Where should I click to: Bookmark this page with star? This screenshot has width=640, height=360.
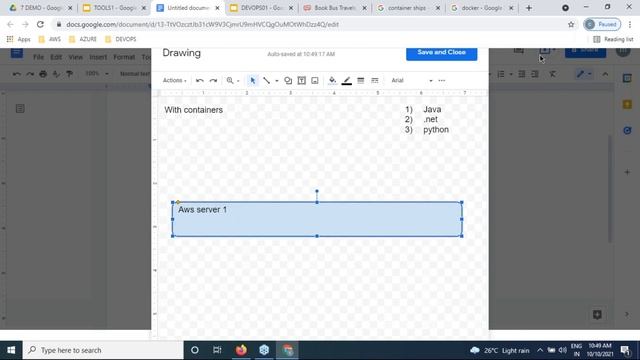(x=571, y=24)
